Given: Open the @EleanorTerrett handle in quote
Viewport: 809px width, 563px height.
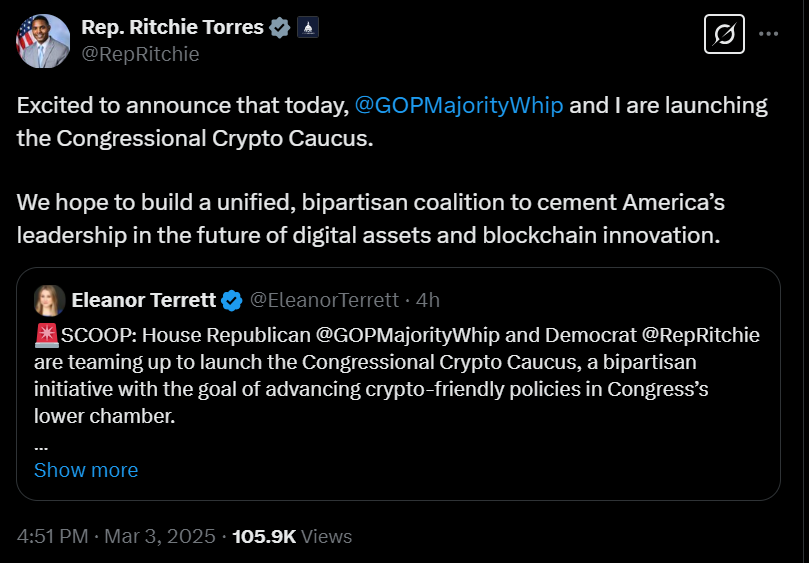Looking at the screenshot, I should point(324,300).
